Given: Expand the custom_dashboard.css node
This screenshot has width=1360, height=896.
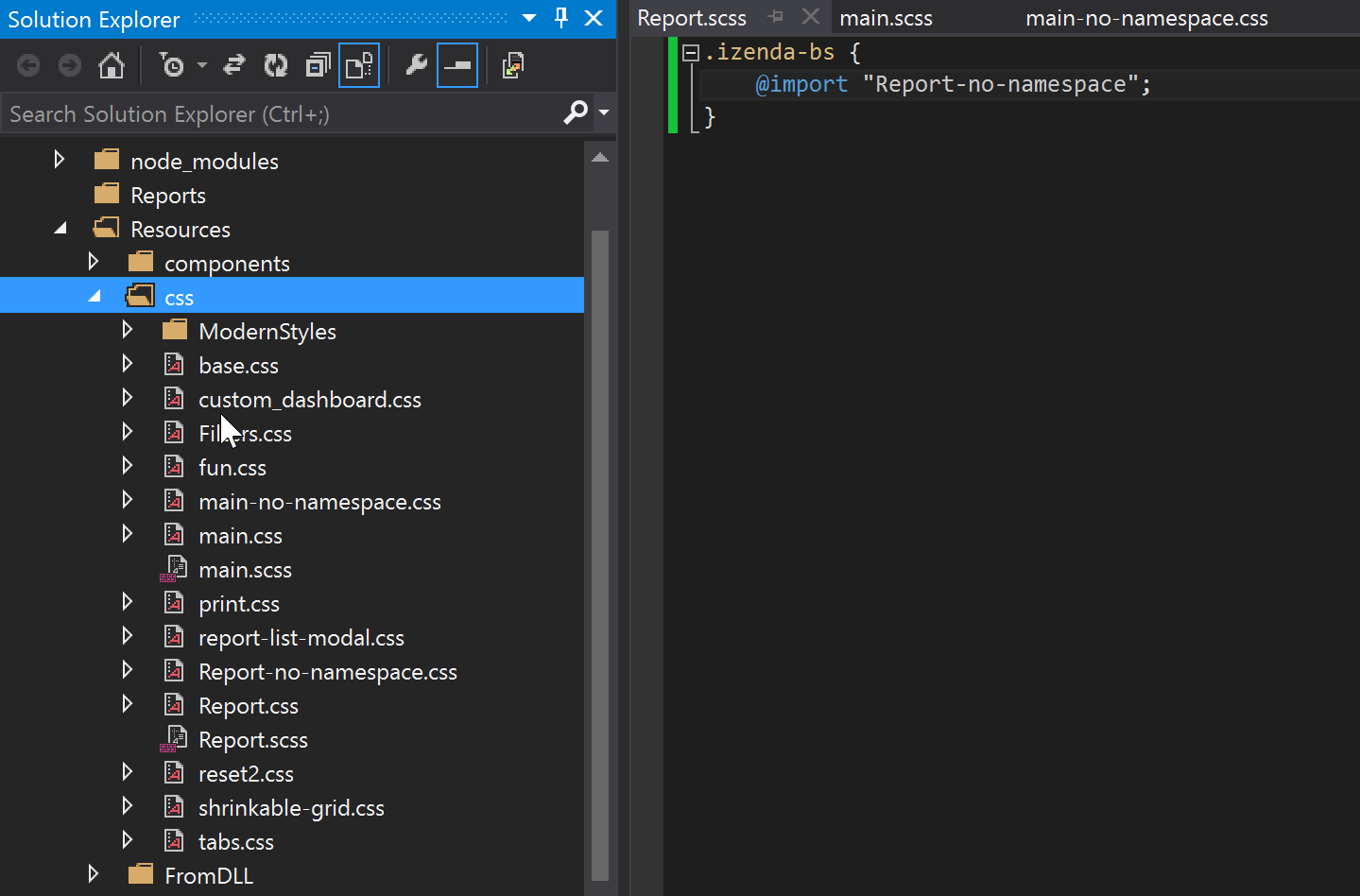Looking at the screenshot, I should point(127,397).
